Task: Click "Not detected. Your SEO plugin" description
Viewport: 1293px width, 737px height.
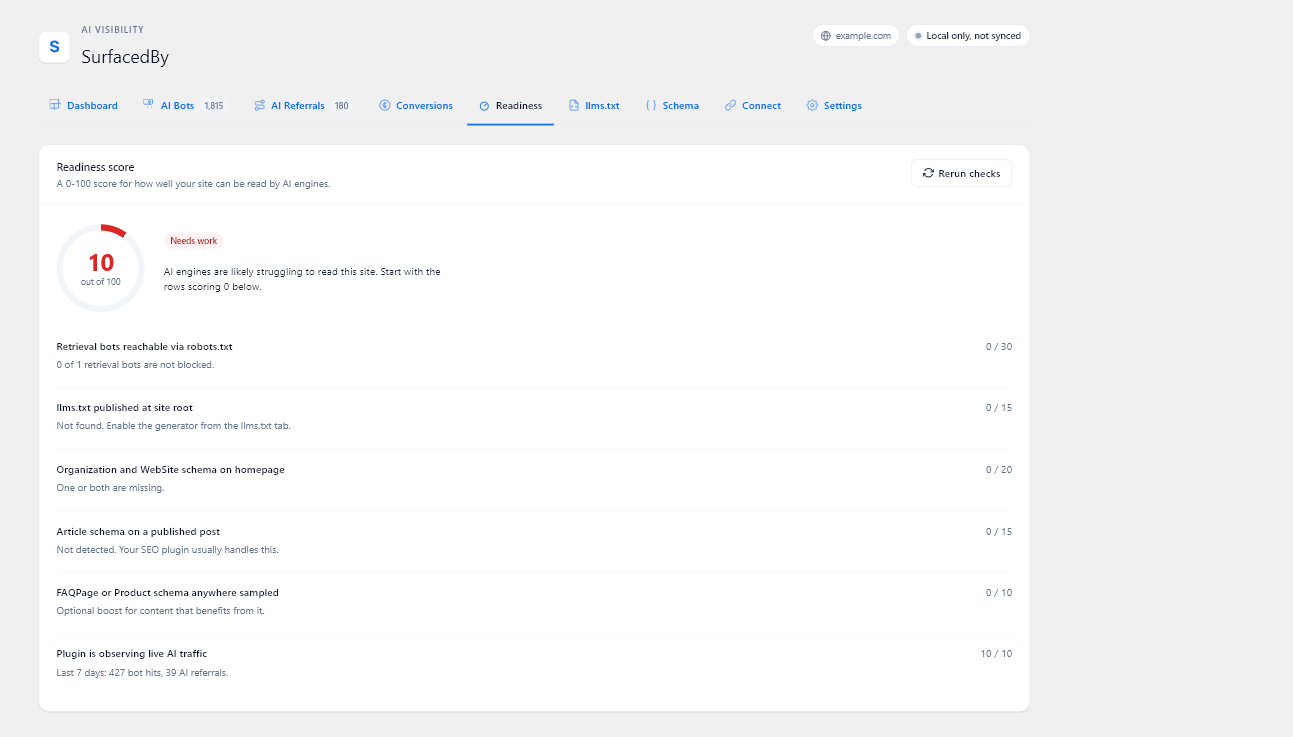Action: point(168,550)
